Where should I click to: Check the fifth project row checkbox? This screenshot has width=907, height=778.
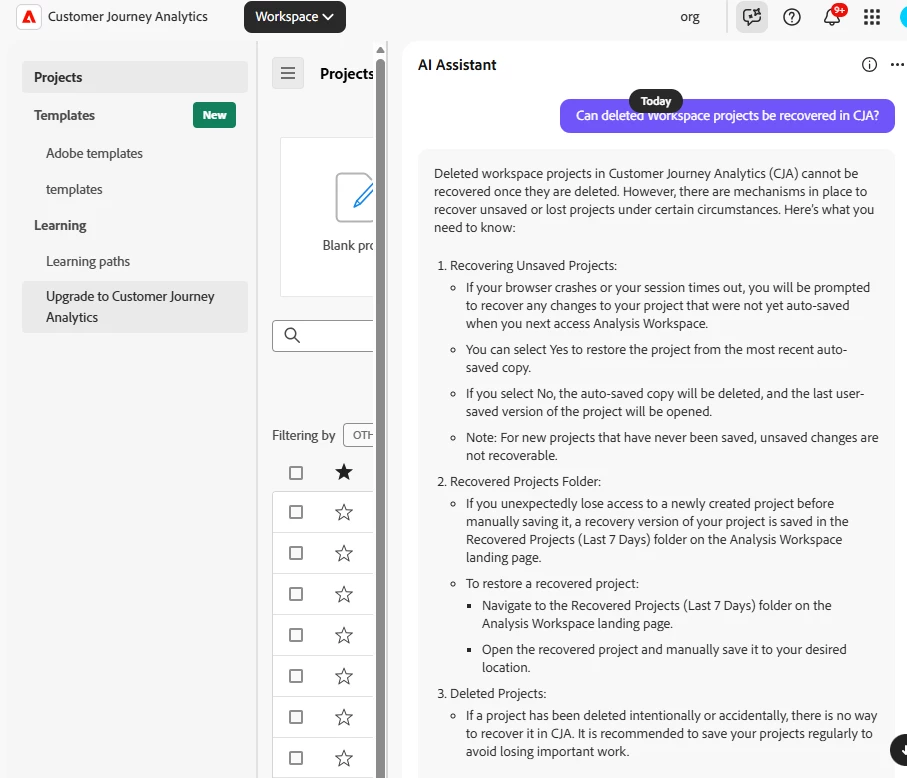click(296, 676)
